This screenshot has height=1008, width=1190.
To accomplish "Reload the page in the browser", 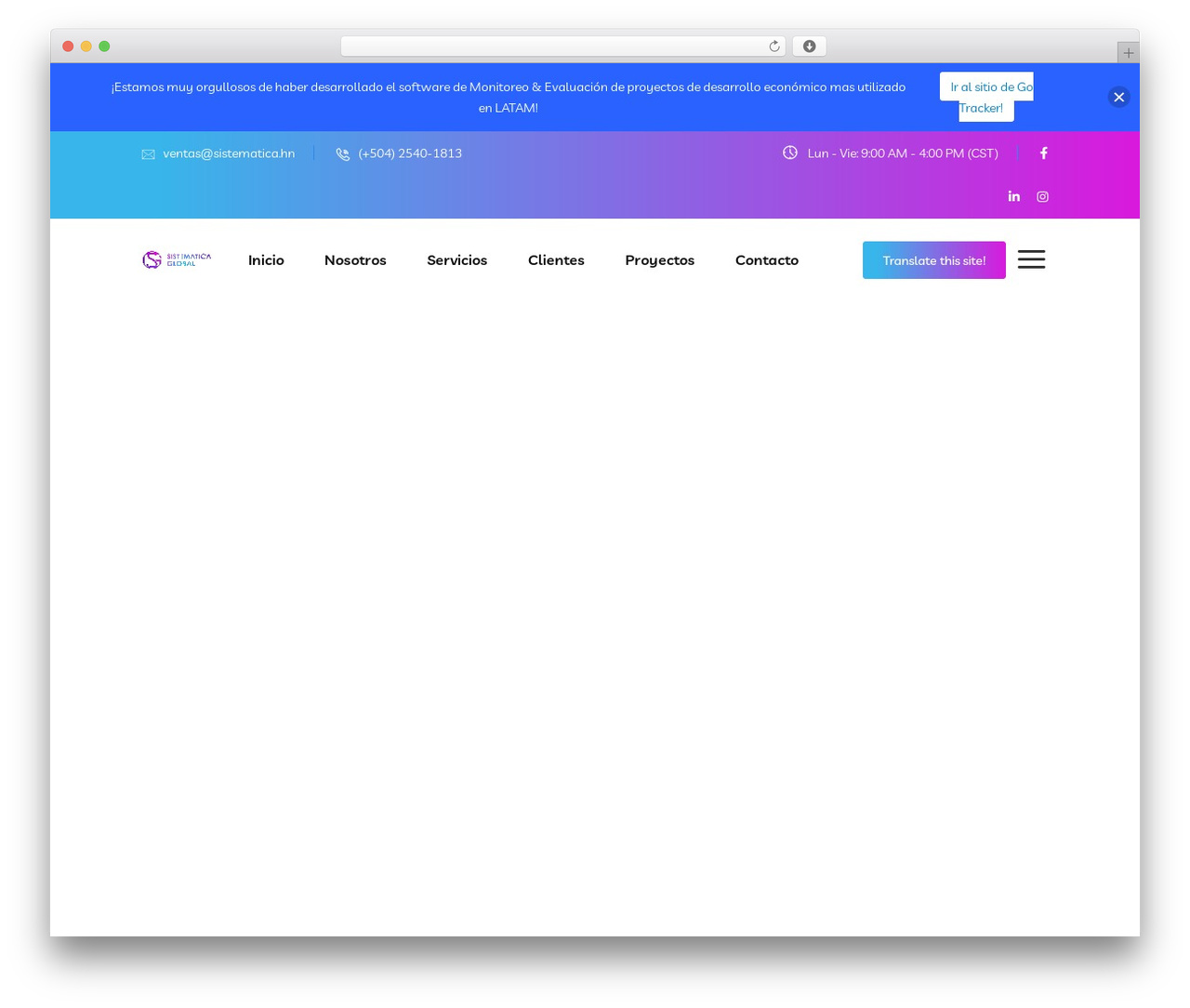I will pyautogui.click(x=773, y=46).
